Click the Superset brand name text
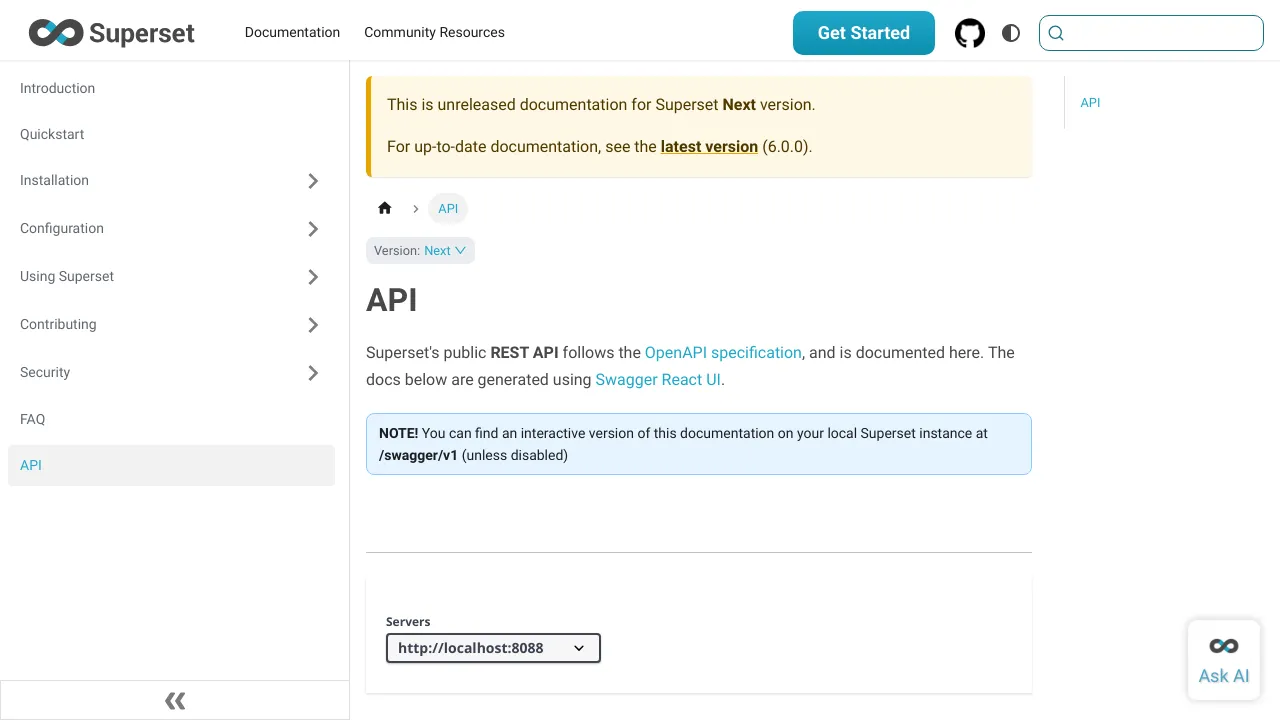 click(x=142, y=33)
